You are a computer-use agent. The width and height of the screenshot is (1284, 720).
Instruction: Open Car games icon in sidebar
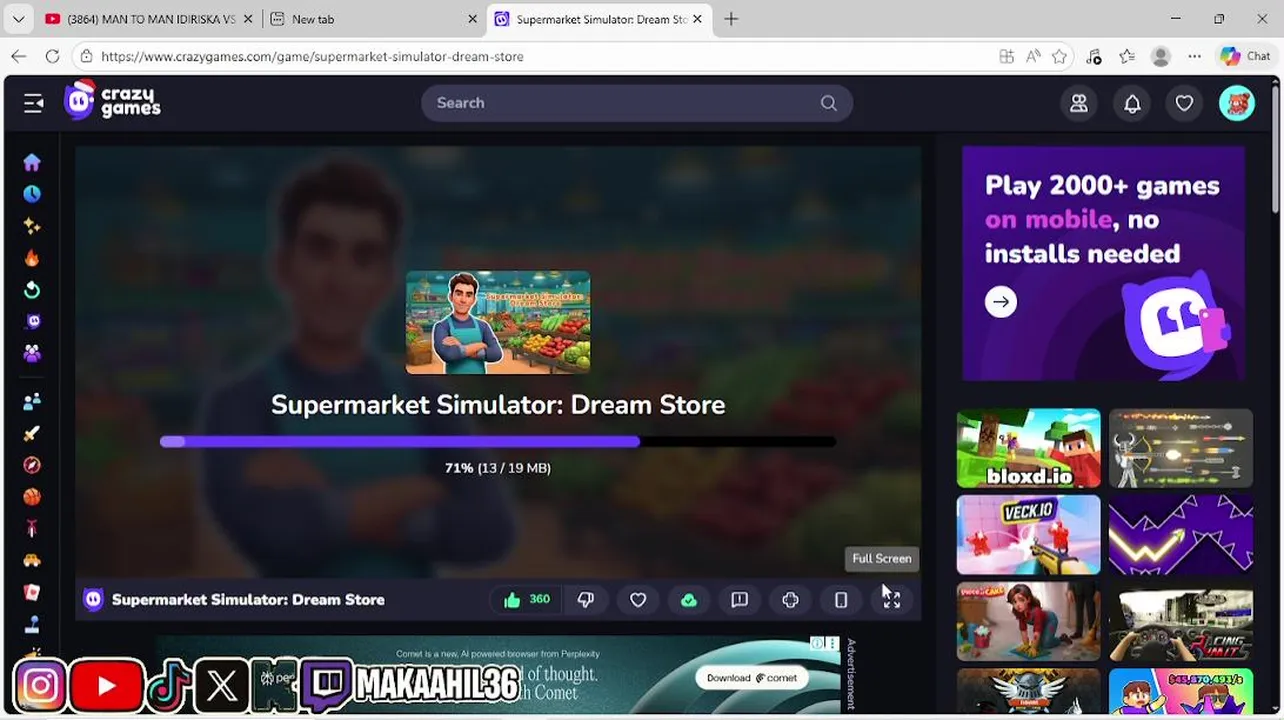(x=32, y=560)
